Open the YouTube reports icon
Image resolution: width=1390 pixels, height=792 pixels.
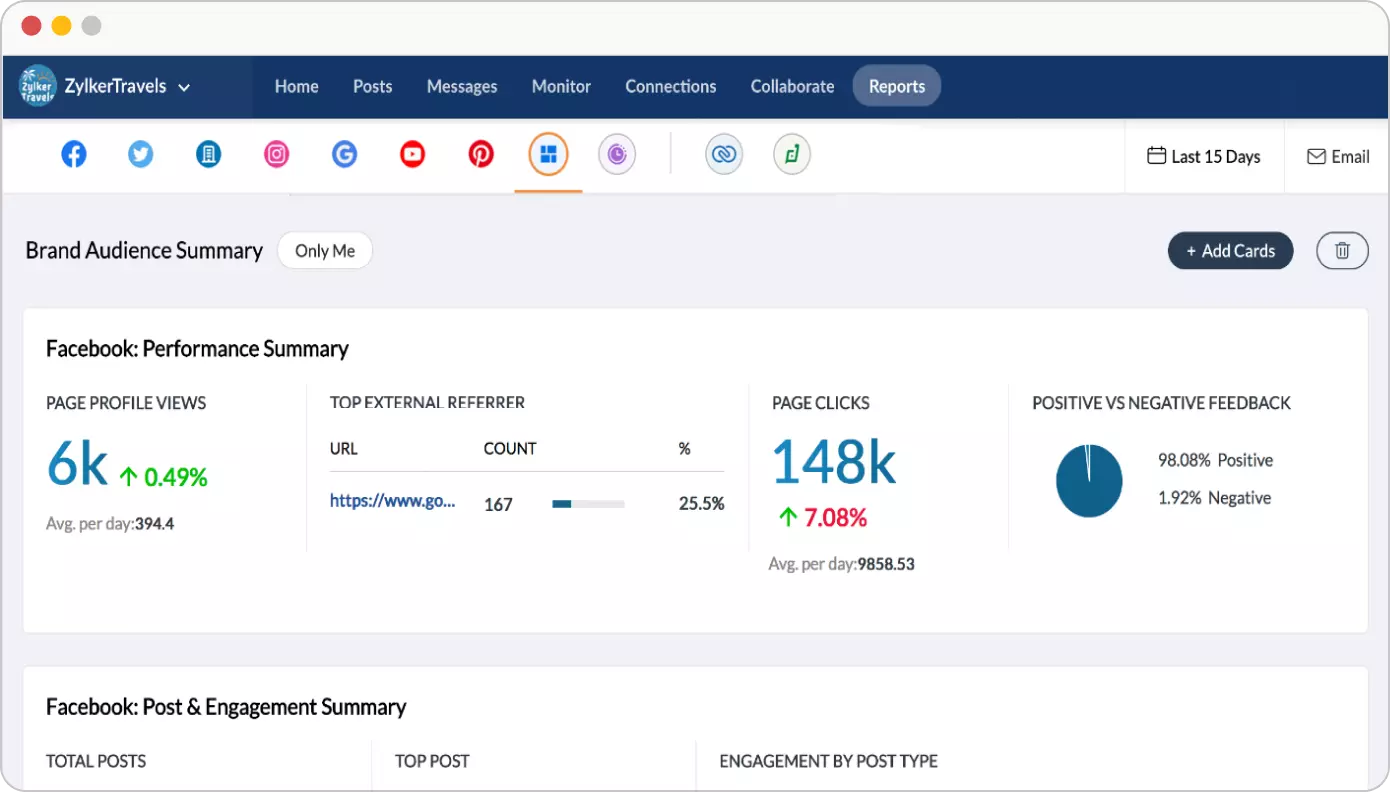point(413,155)
